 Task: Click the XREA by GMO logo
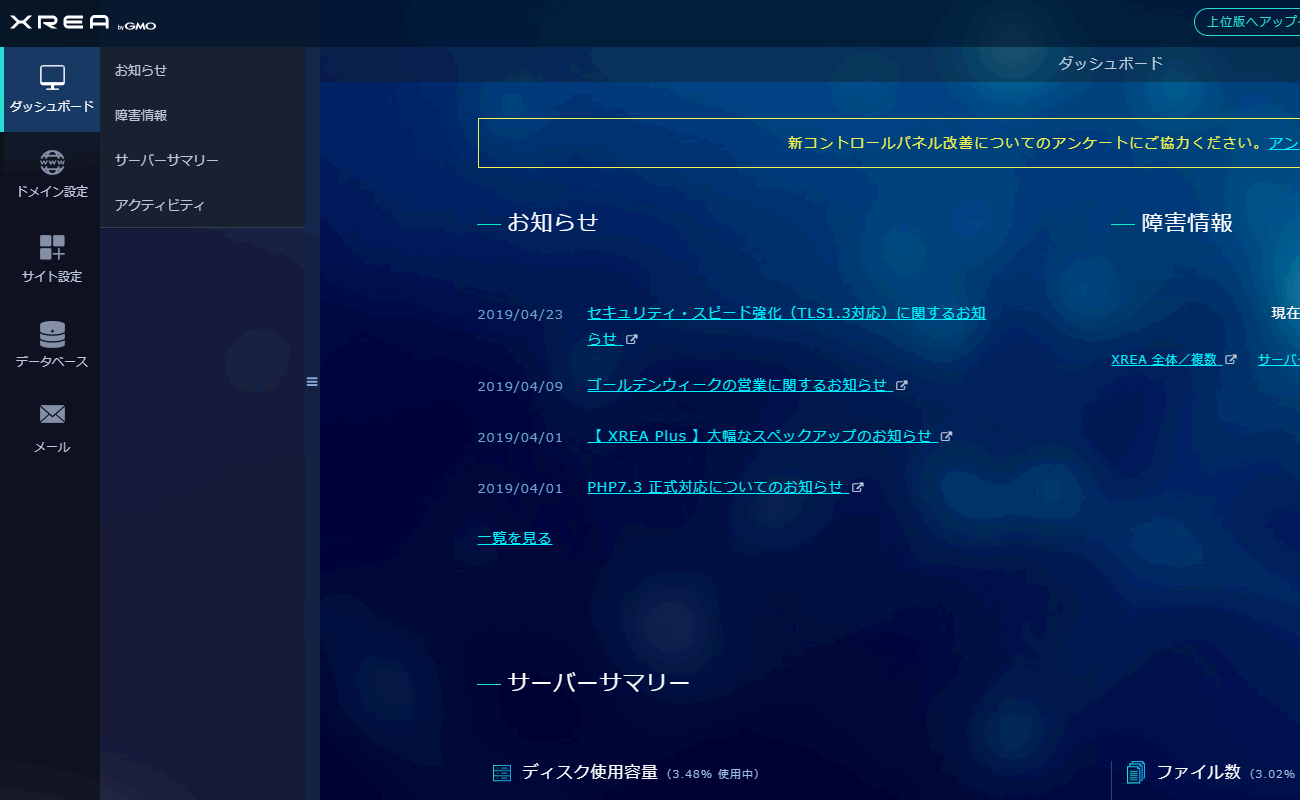click(x=83, y=24)
